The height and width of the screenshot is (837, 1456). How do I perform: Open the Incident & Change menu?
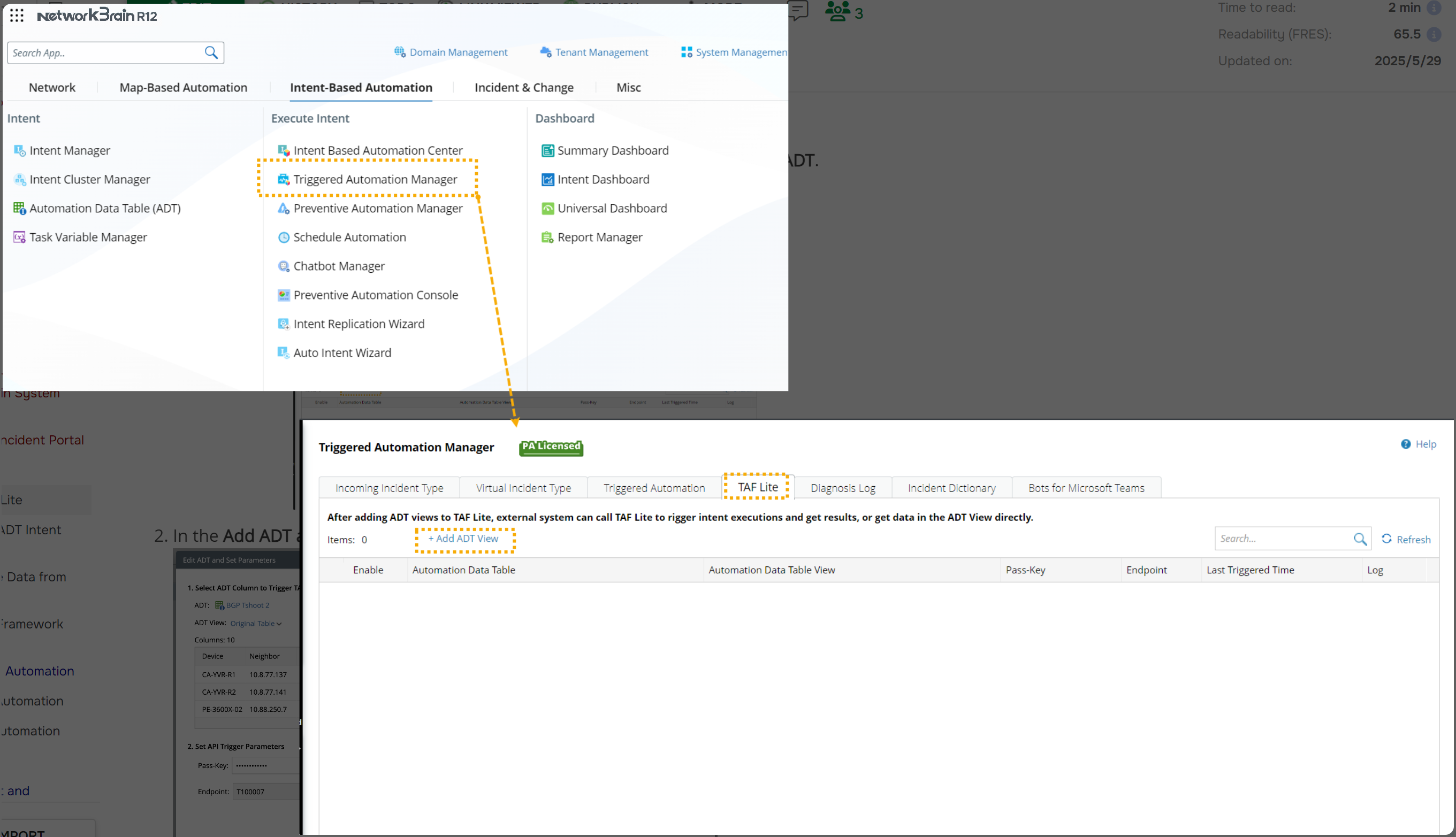(523, 87)
